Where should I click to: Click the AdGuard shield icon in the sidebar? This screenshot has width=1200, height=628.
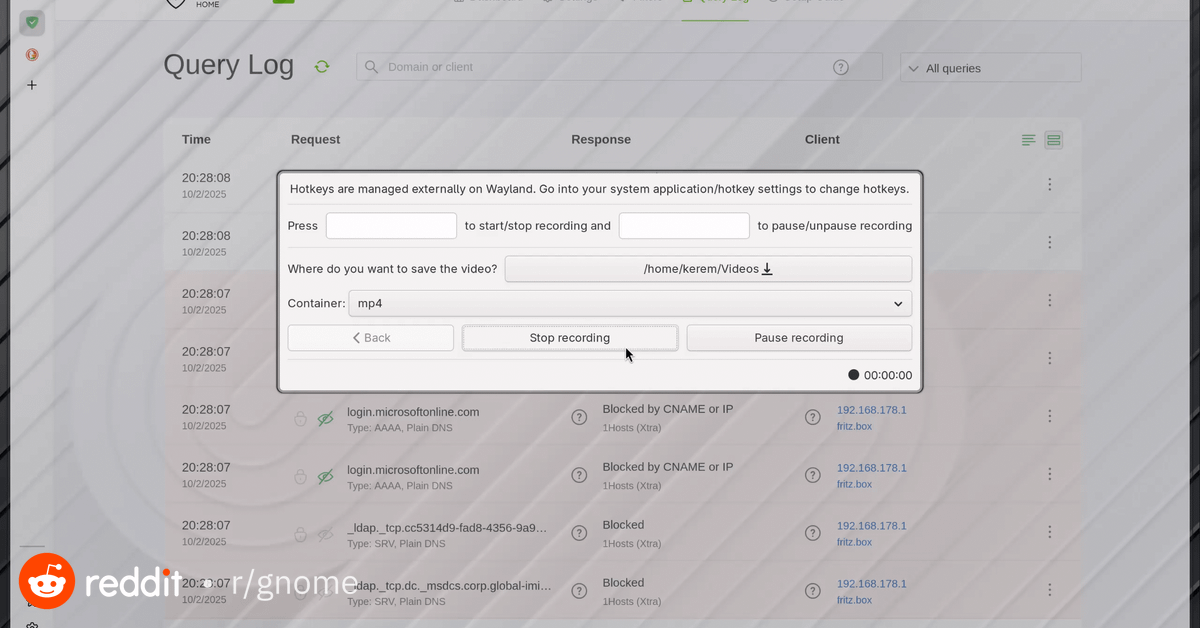[x=32, y=22]
